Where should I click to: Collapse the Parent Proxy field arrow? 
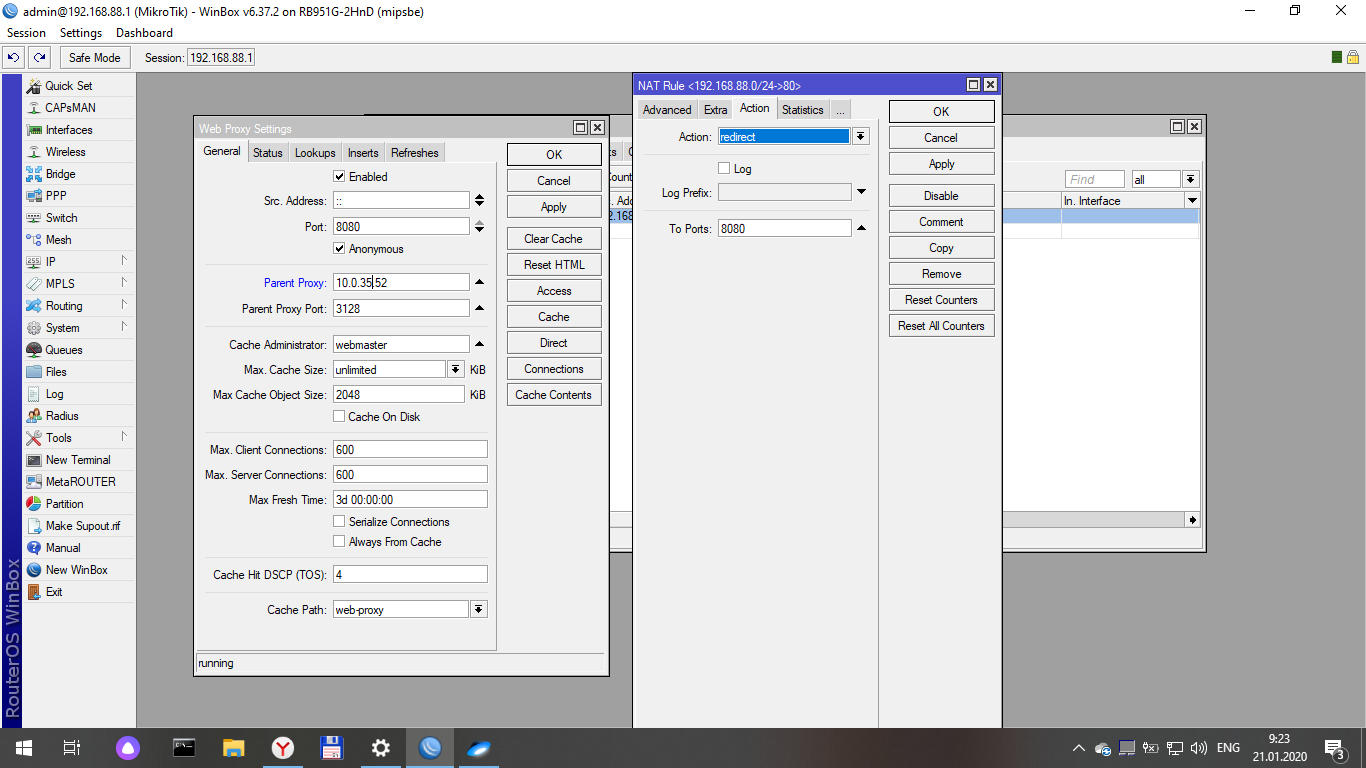[x=479, y=283]
